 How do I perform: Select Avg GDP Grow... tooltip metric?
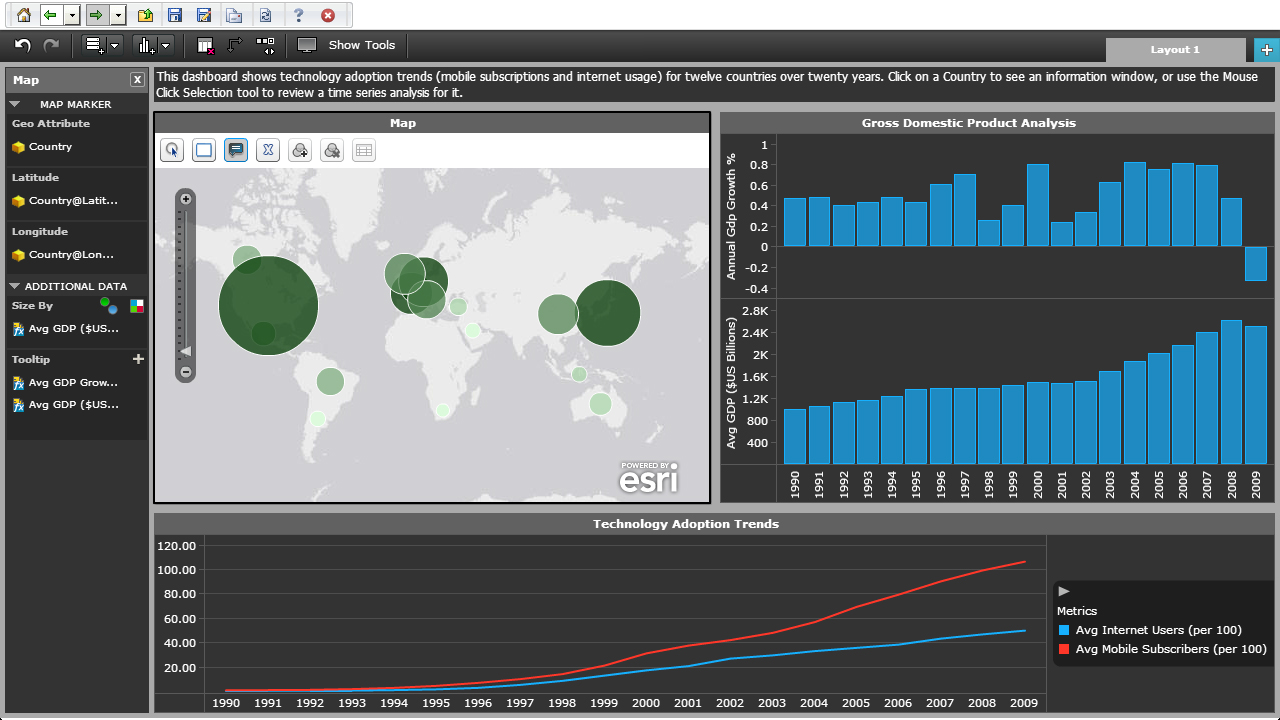coord(66,382)
